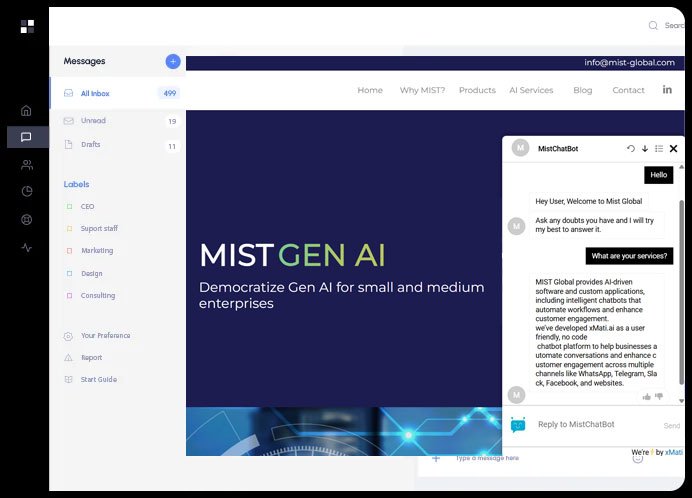Open the pie chart analytics icon

tap(26, 192)
